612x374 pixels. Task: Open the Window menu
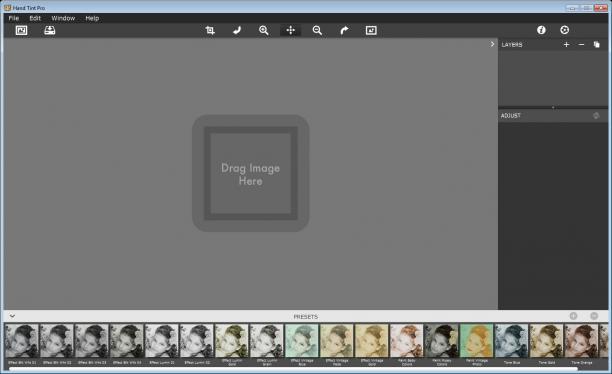(x=63, y=18)
